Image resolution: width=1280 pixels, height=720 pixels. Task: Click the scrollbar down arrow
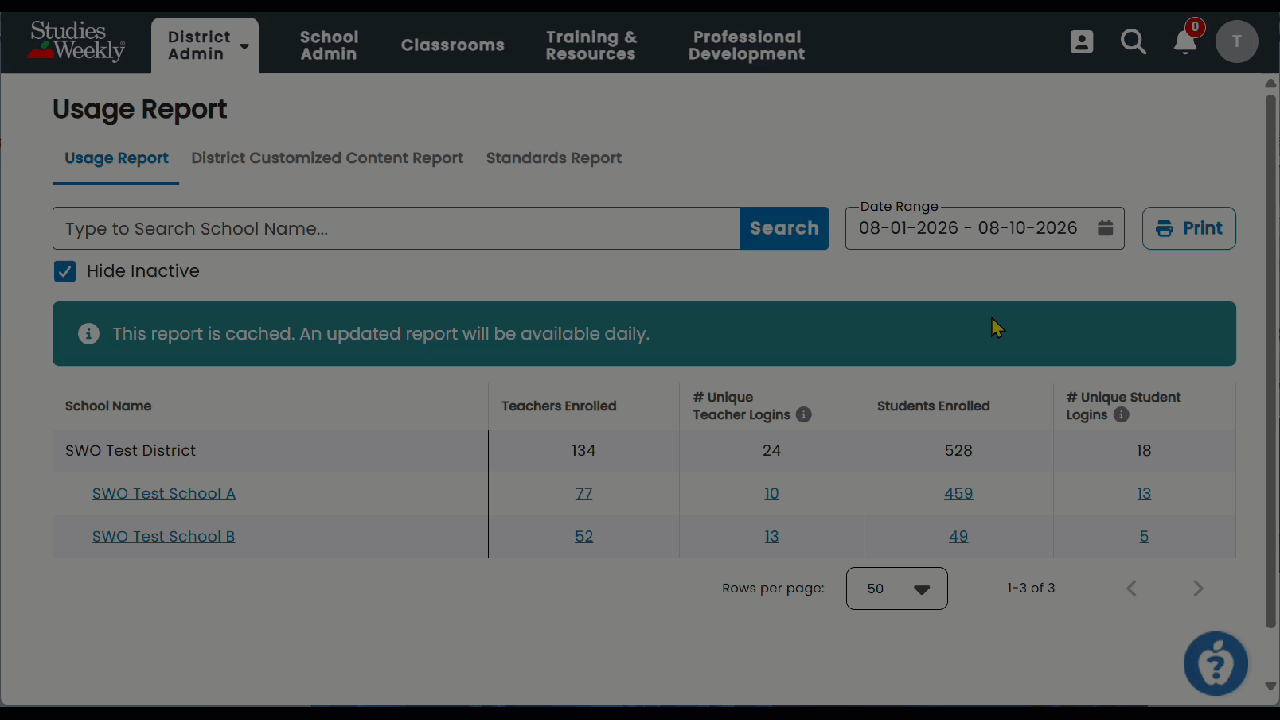pos(1271,686)
